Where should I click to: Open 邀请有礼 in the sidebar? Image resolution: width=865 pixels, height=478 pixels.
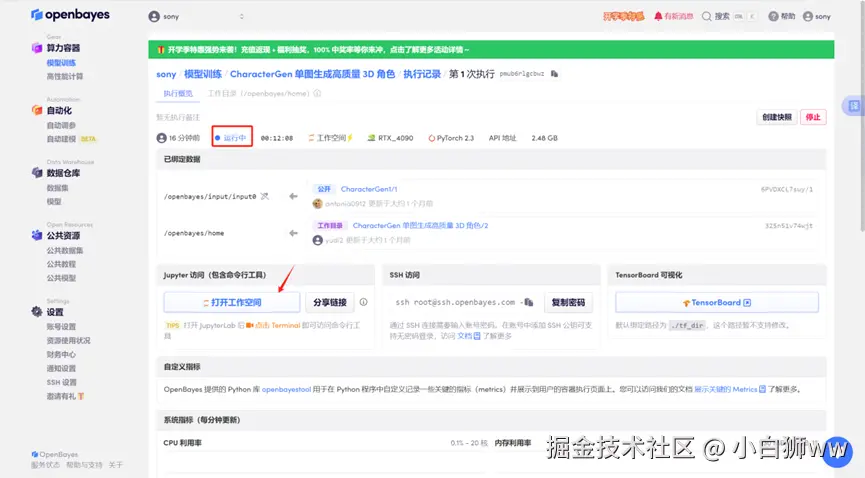[x=65, y=396]
